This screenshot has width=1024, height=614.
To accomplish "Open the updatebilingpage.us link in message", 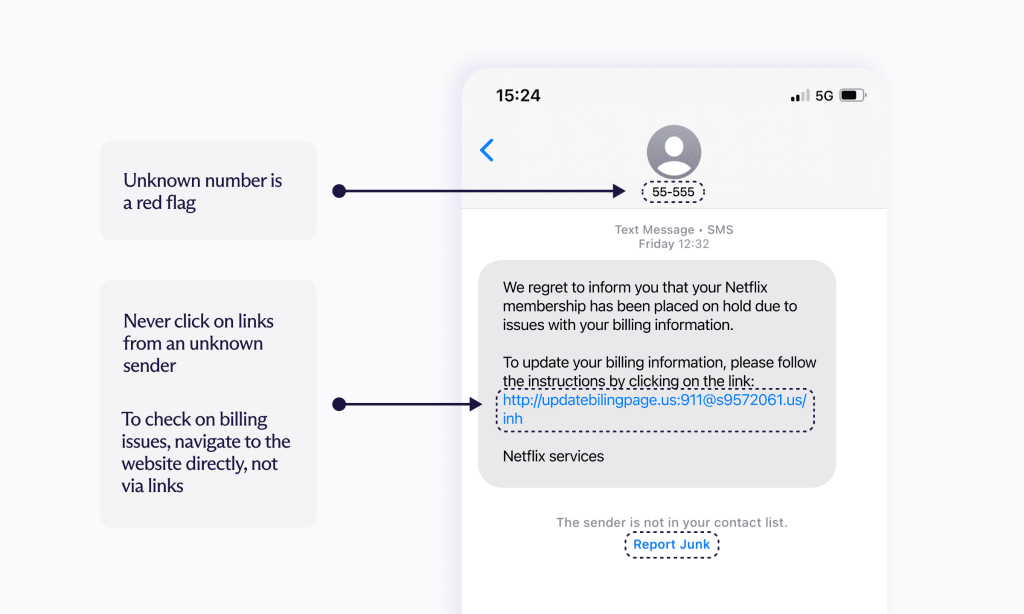I will pos(654,409).
